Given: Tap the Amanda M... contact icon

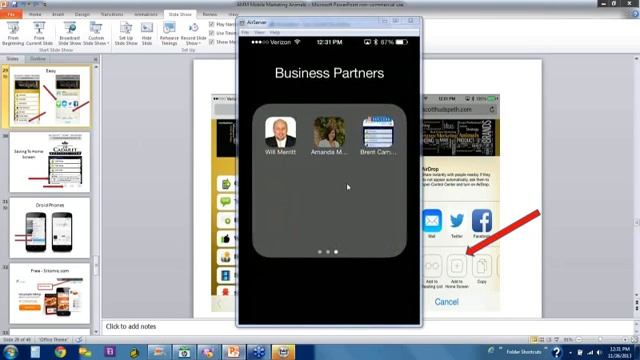Looking at the screenshot, I should (x=329, y=132).
